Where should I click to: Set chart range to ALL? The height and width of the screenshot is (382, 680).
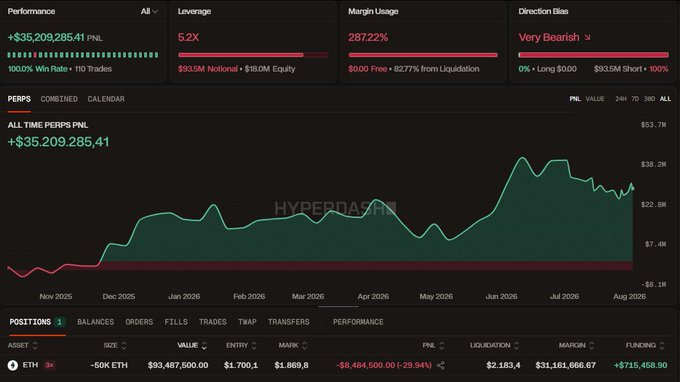click(665, 99)
